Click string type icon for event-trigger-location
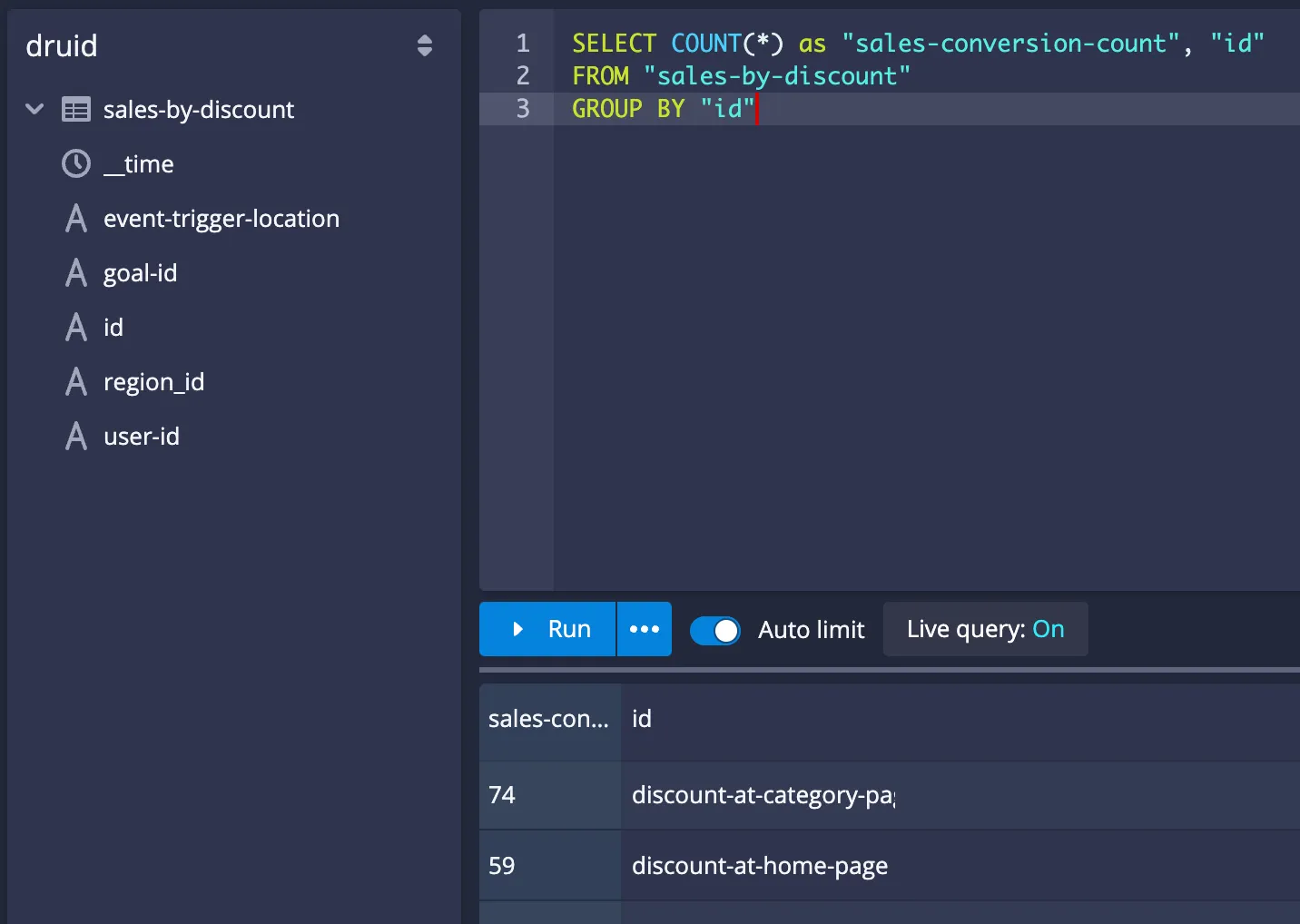This screenshot has height=924, width=1300. pyautogui.click(x=76, y=219)
